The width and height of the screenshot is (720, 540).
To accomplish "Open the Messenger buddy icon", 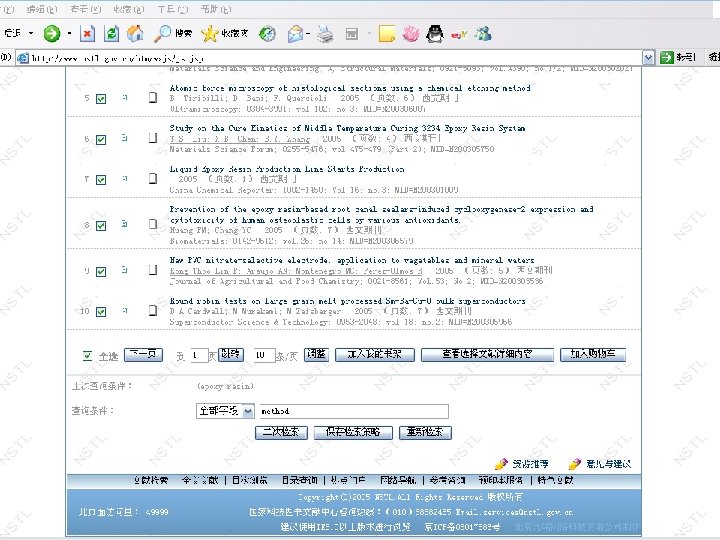I will click(x=484, y=34).
